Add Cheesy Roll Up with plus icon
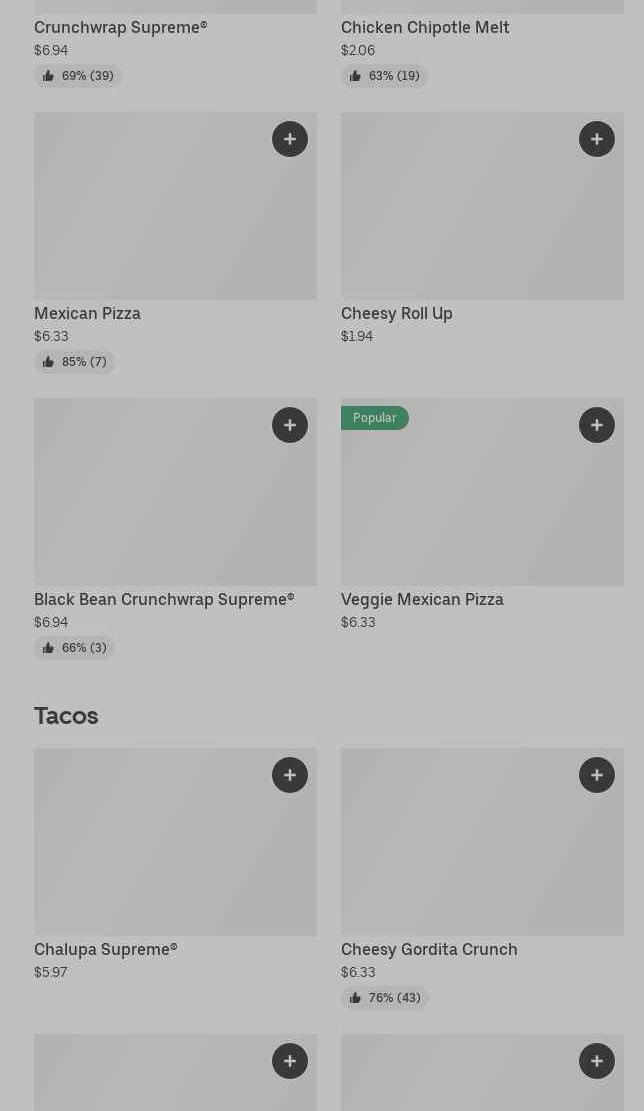Viewport: 644px width, 1111px height. [x=597, y=139]
